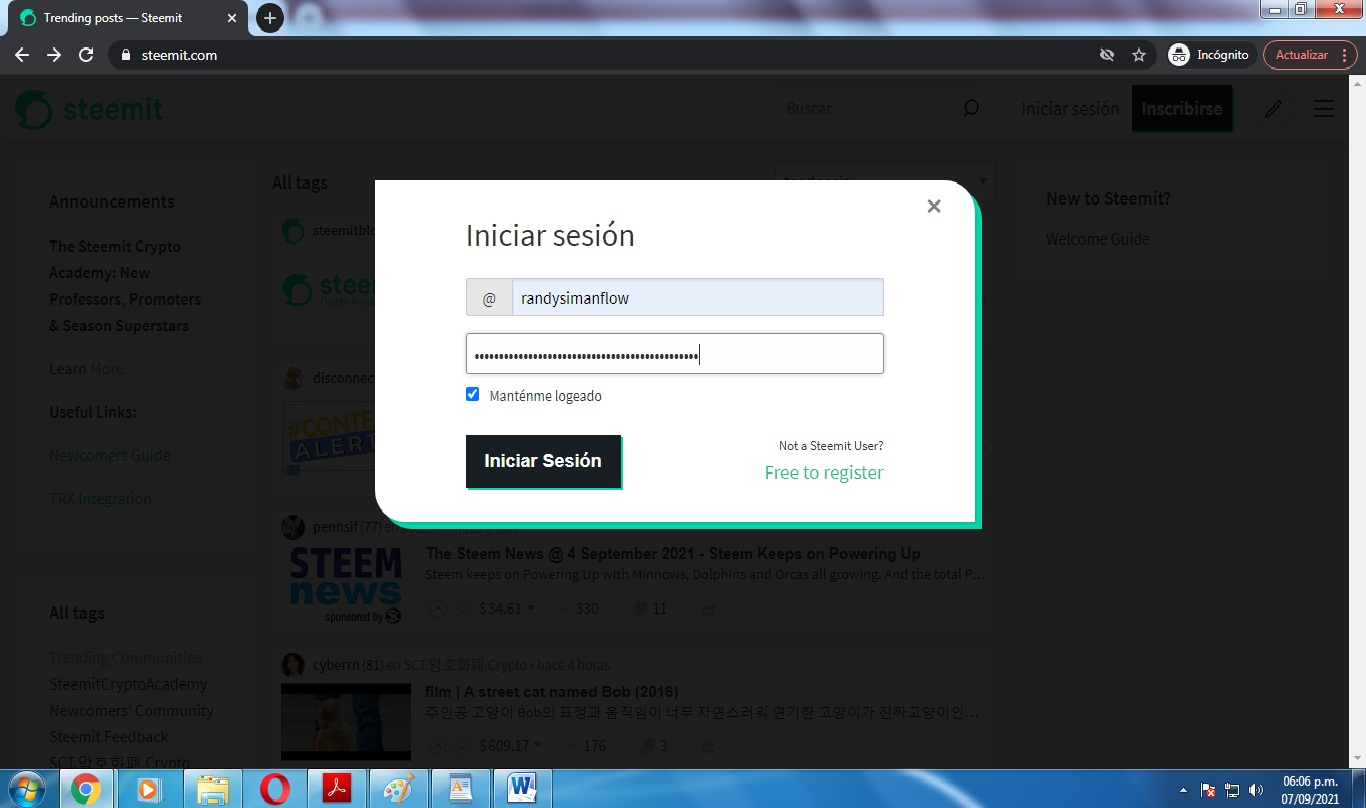
Task: Open Adobe Reader from the taskbar
Action: (336, 789)
